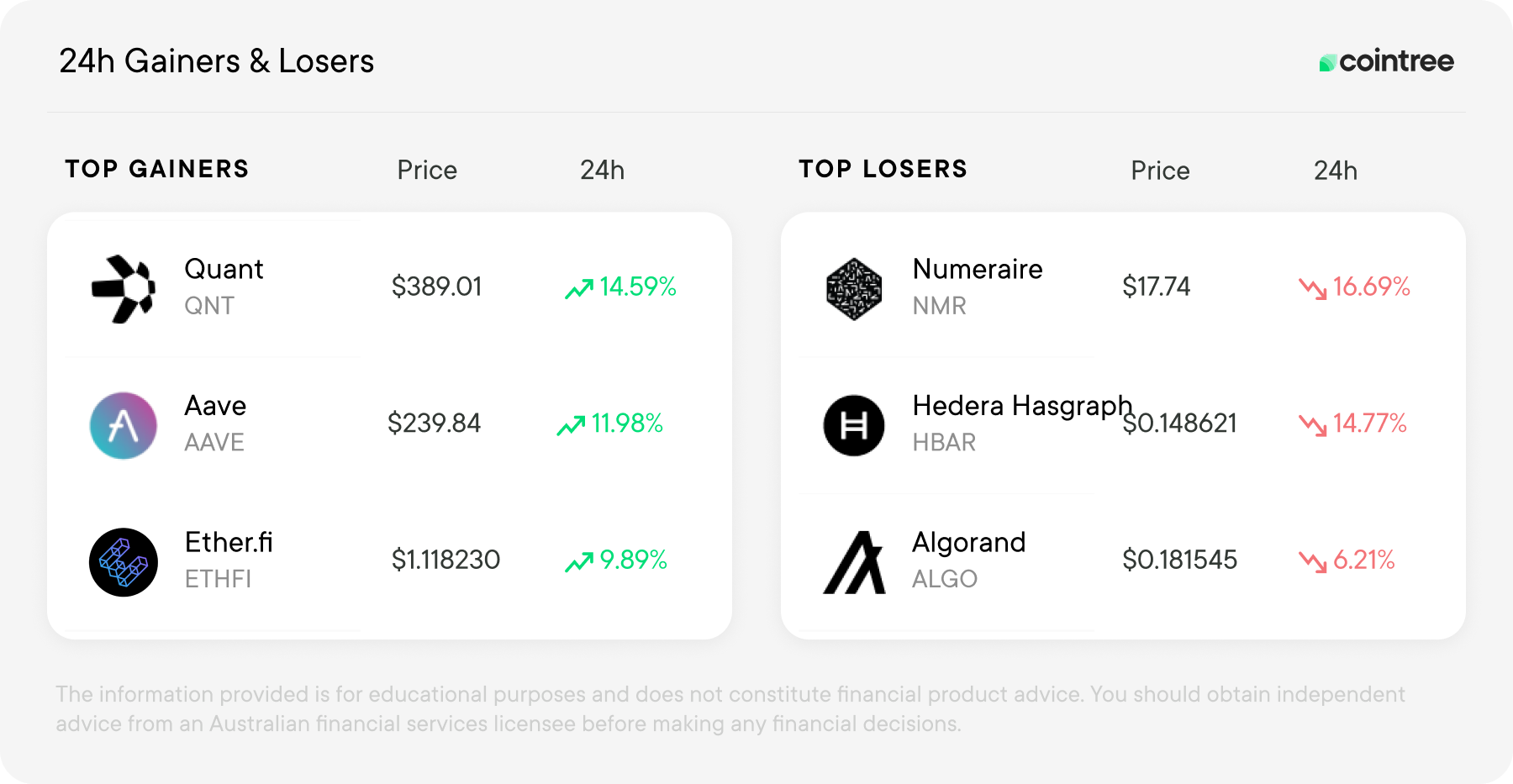The width and height of the screenshot is (1513, 784).
Task: Open the cointree brand logo
Action: point(1386,61)
